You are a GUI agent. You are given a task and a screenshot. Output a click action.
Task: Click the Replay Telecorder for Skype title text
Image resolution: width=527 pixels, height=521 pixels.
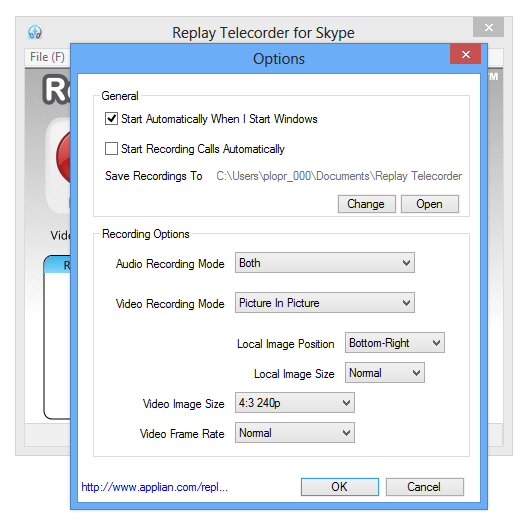click(263, 33)
